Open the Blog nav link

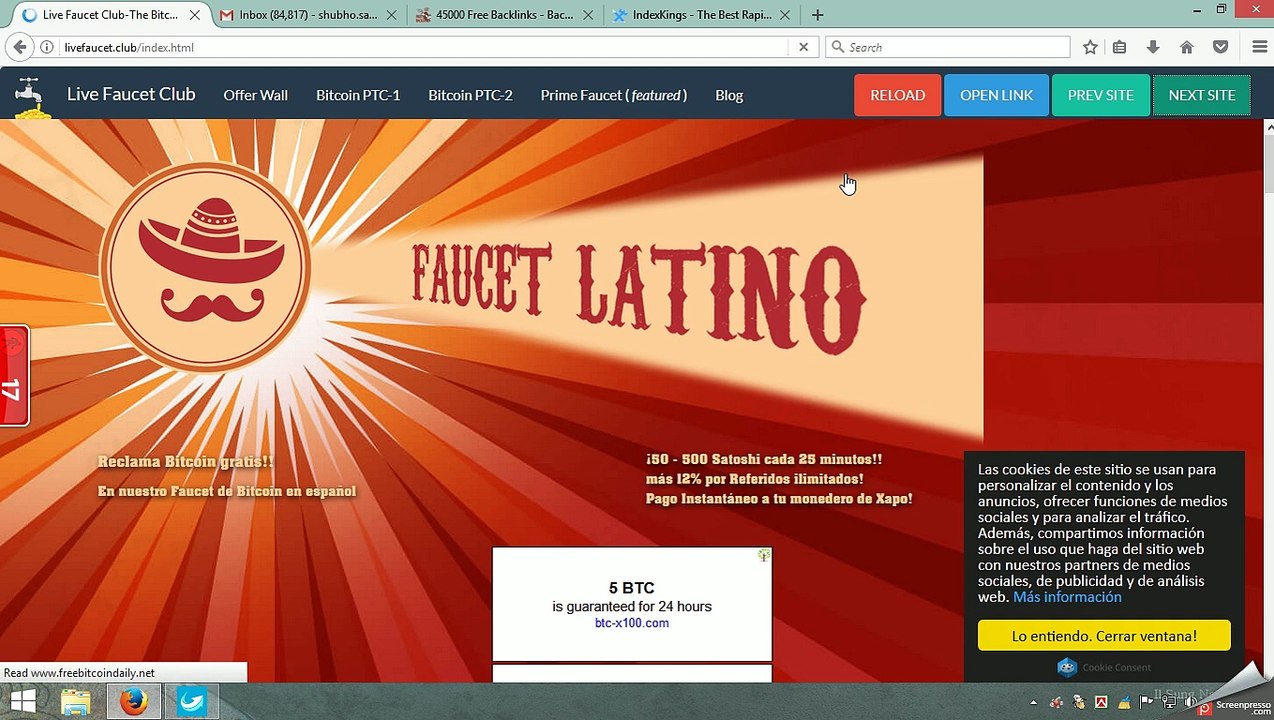coord(729,95)
